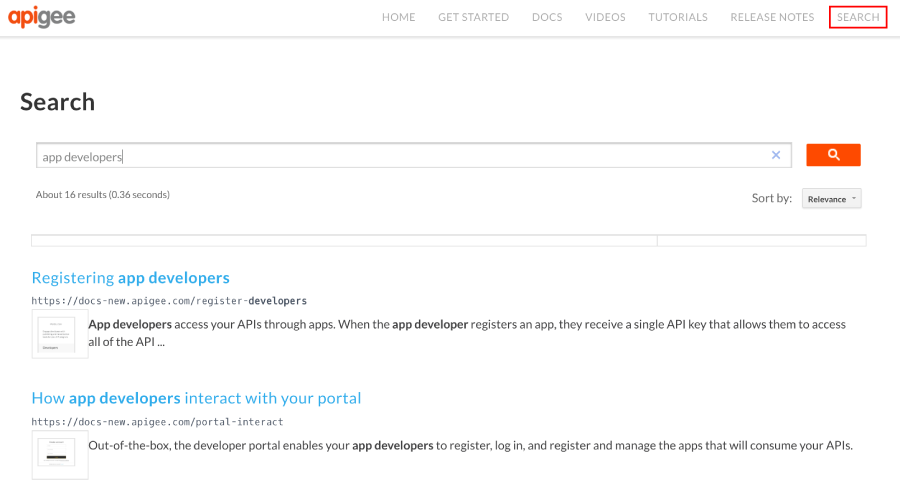Open the 'Registering app developers' result
The height and width of the screenshot is (491, 900).
coord(130,278)
